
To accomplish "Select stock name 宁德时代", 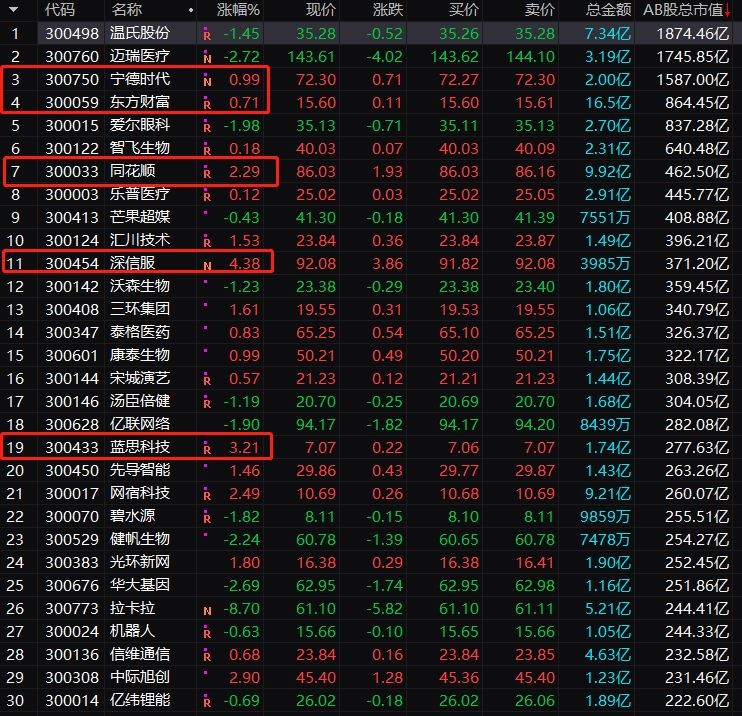I will pos(140,79).
